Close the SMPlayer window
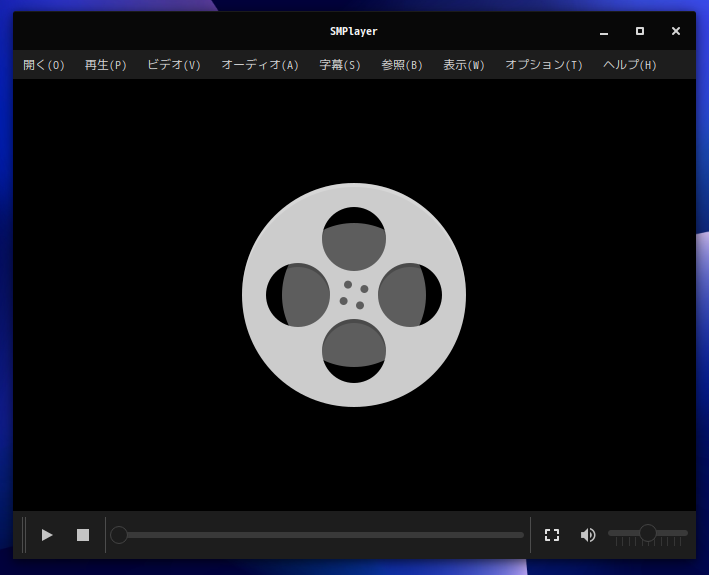This screenshot has height=575, width=709. 676,31
